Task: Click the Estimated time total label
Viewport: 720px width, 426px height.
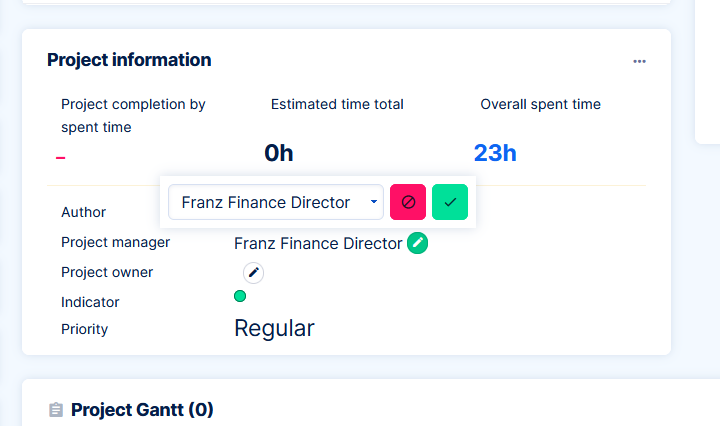Action: tap(337, 104)
